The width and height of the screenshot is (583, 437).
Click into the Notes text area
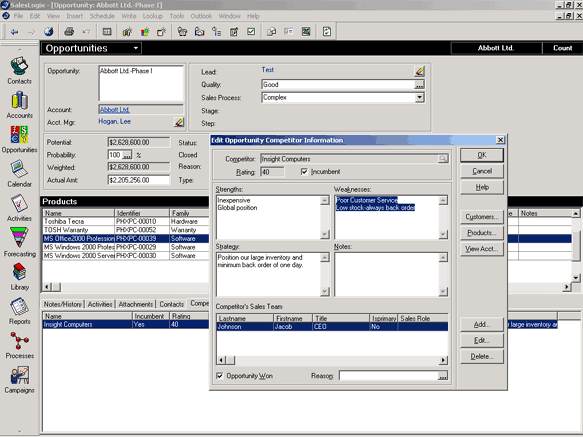pyautogui.click(x=387, y=275)
